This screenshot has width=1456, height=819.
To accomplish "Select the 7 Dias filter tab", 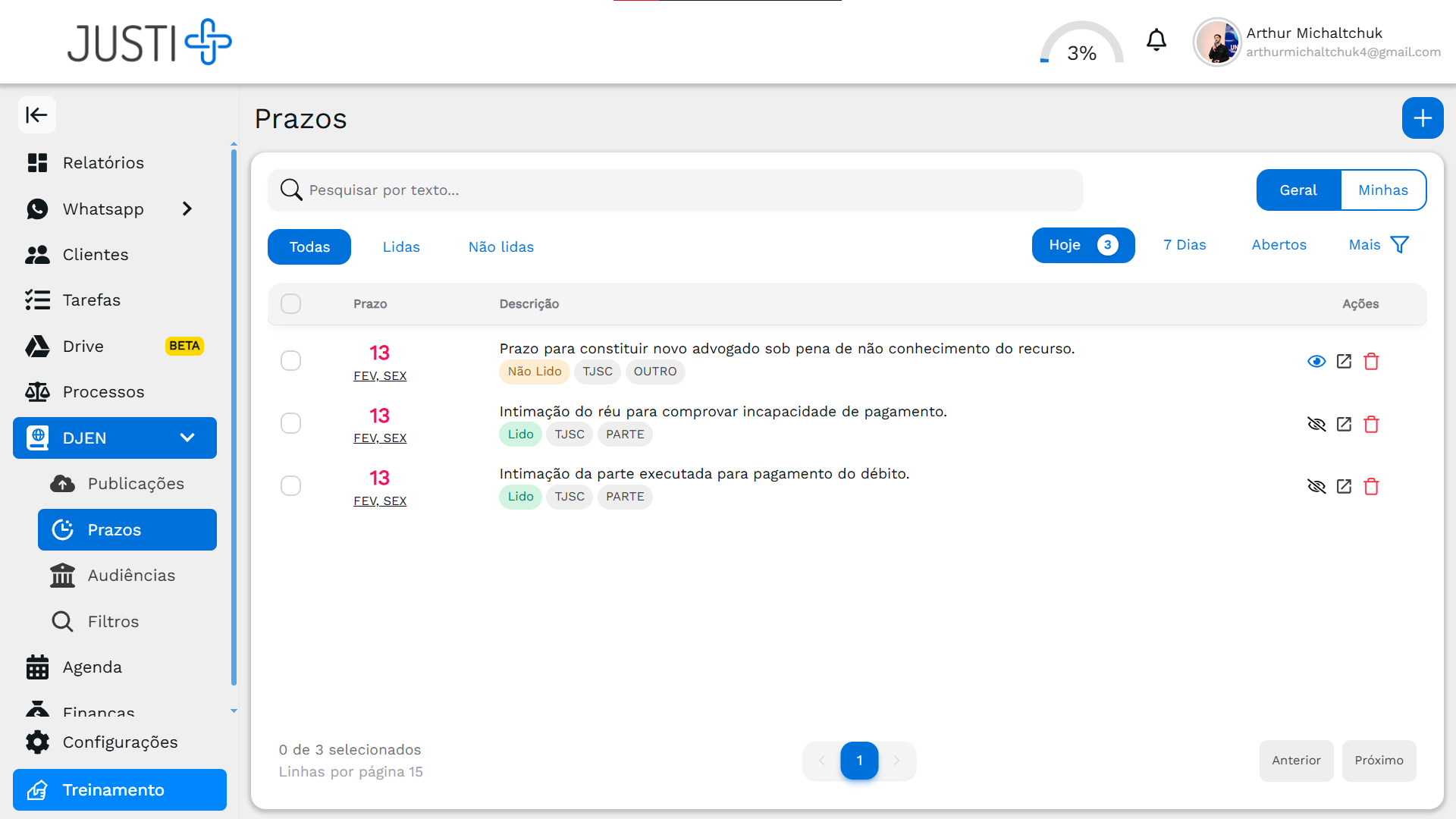I will (x=1185, y=245).
